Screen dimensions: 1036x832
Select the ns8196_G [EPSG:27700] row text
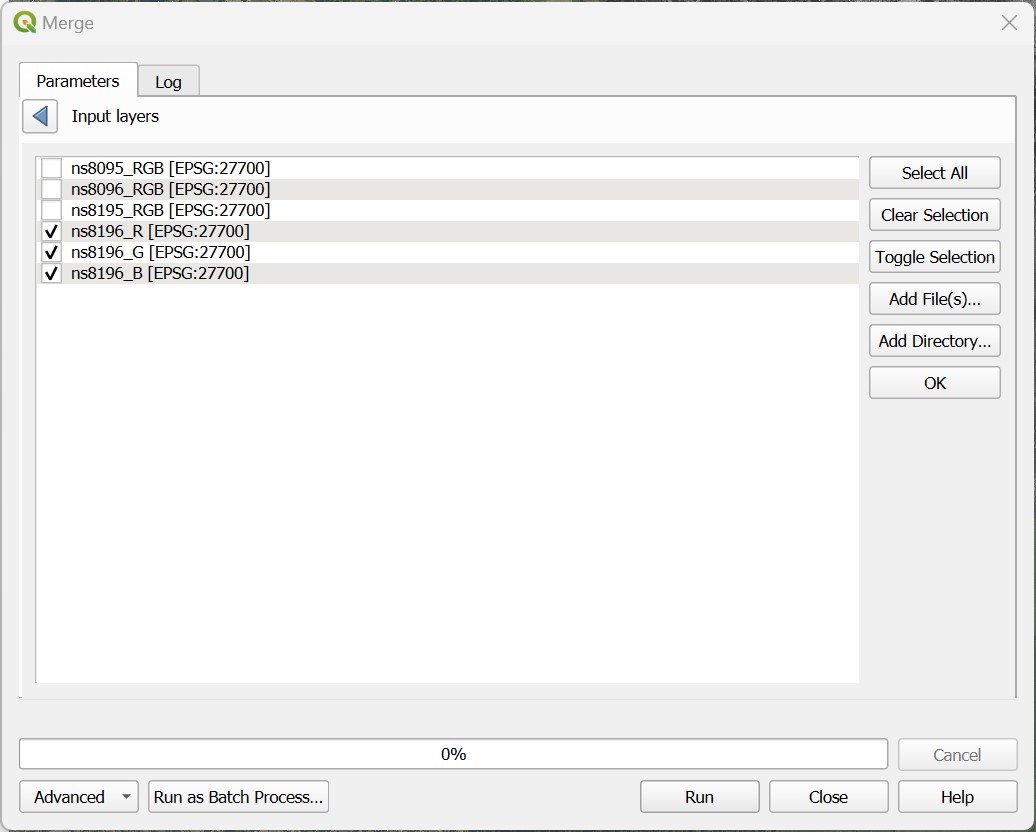161,252
